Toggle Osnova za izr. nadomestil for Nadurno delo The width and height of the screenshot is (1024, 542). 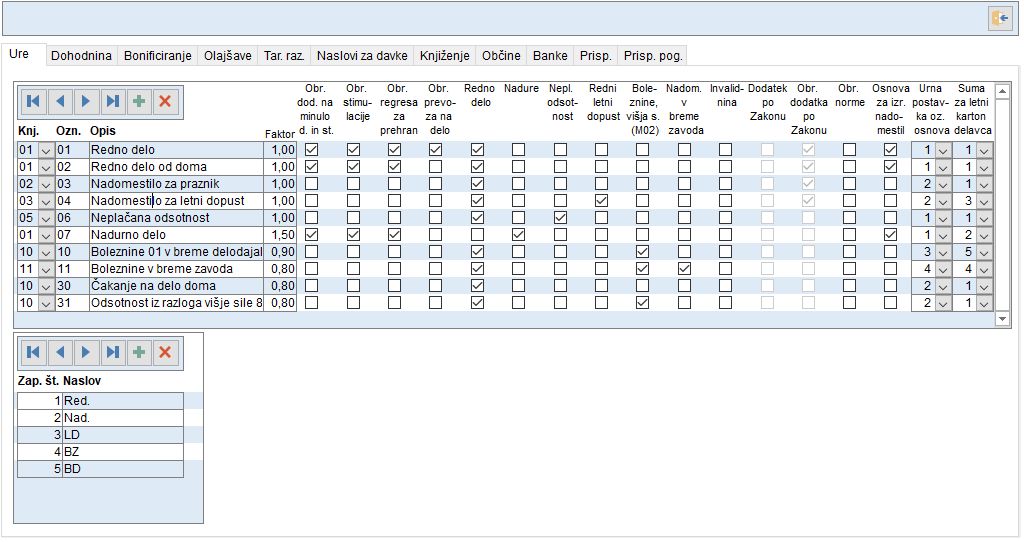coord(890,234)
